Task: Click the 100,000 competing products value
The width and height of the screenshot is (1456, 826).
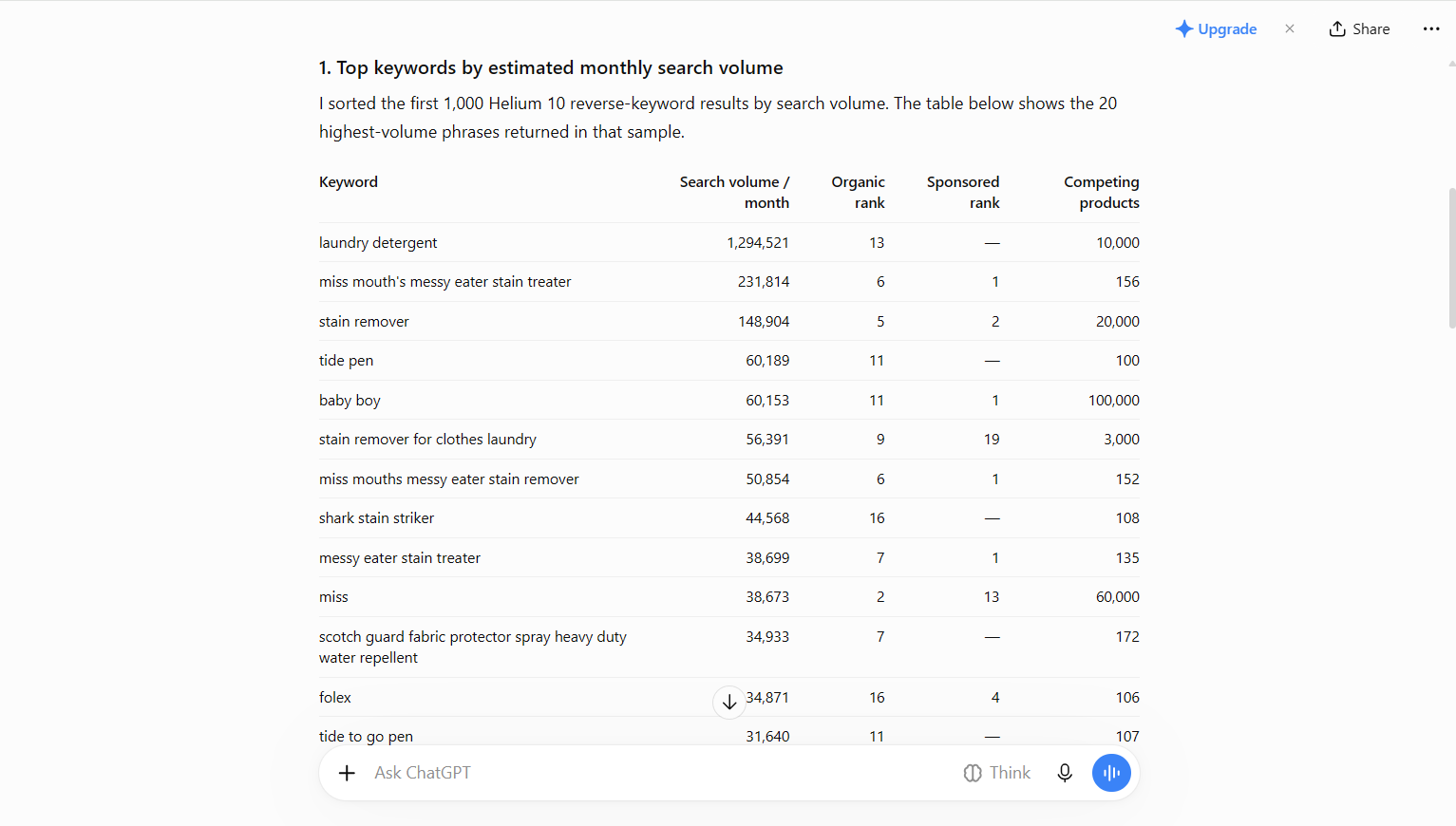Action: 1114,401
